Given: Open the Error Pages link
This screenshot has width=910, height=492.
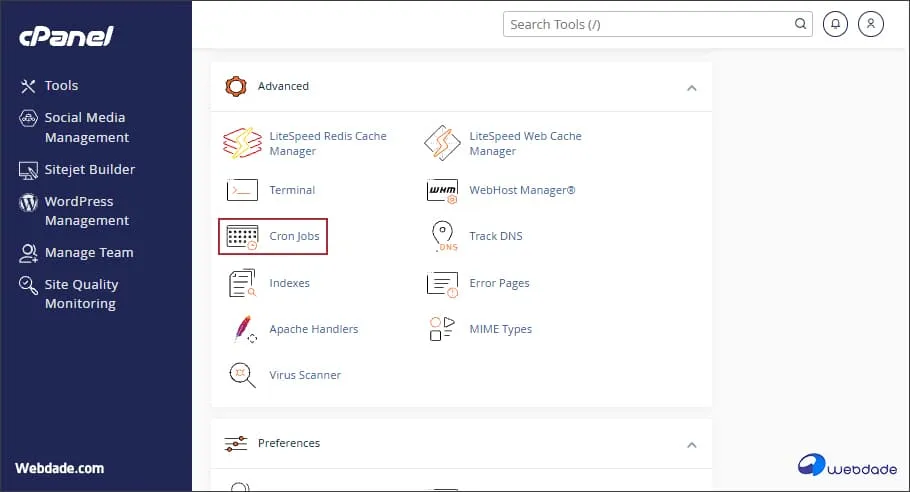Looking at the screenshot, I should (x=499, y=283).
